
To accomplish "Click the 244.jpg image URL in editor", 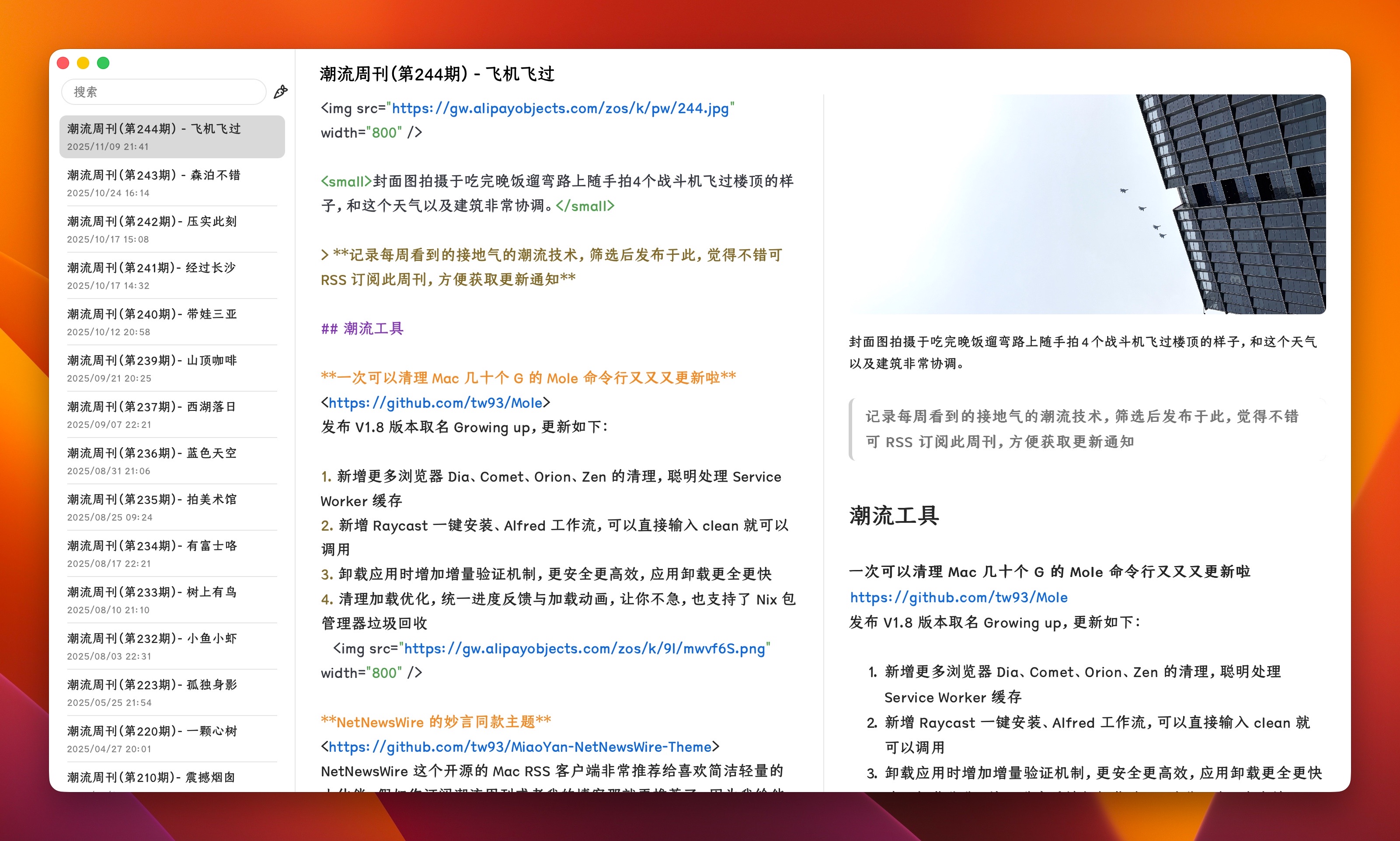I will [x=560, y=108].
